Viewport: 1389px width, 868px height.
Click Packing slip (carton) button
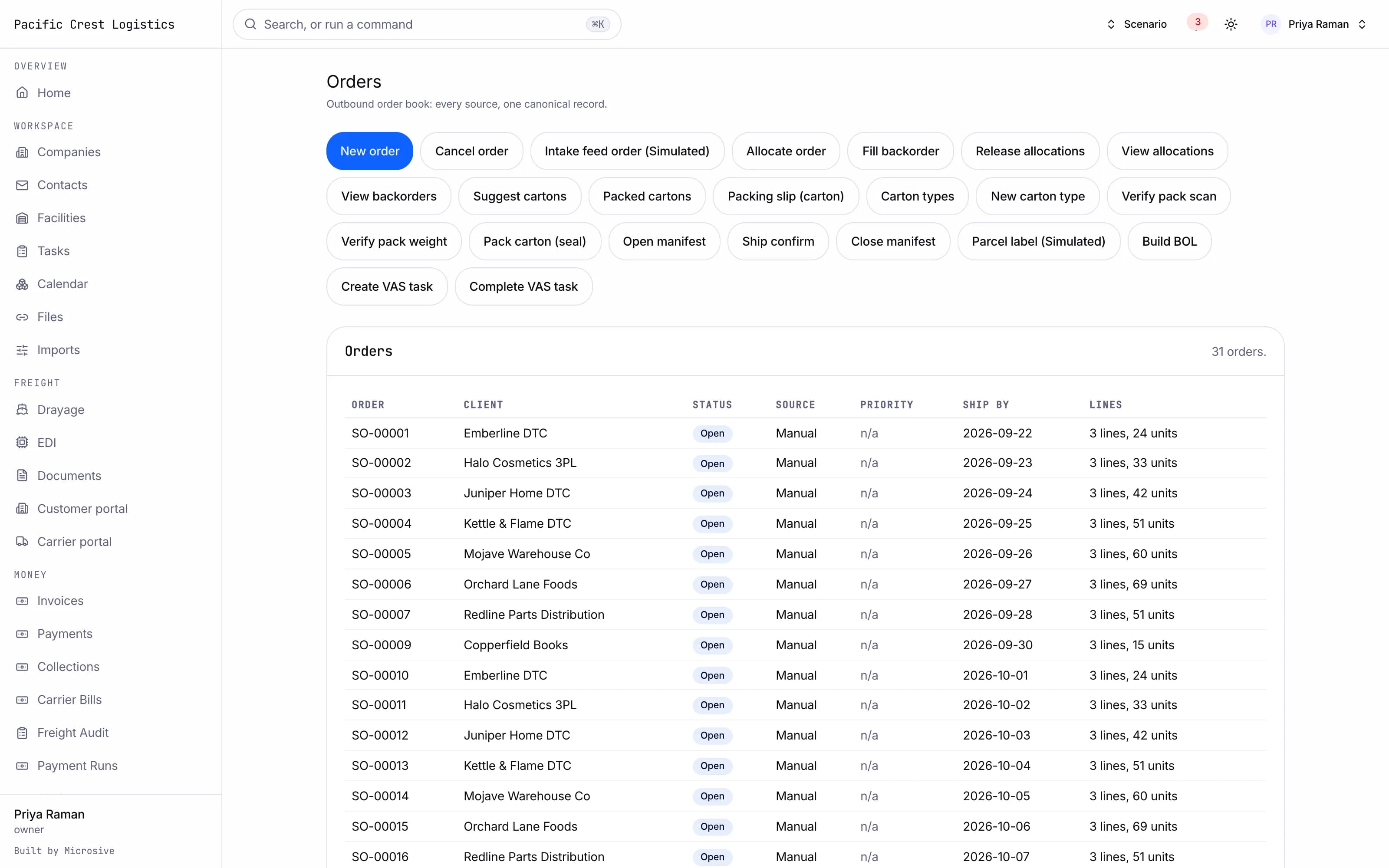click(x=786, y=196)
